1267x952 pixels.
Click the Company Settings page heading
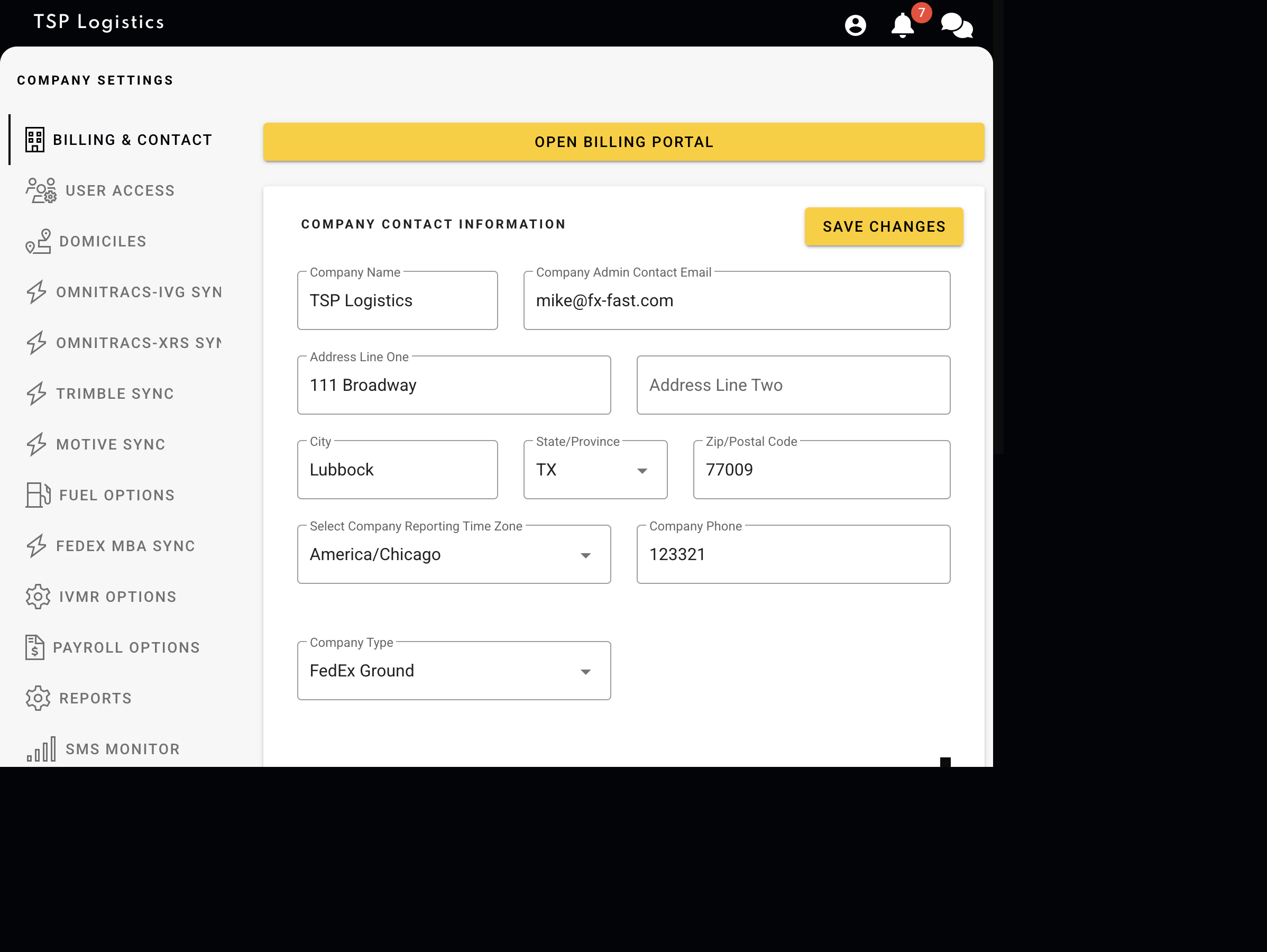[95, 80]
